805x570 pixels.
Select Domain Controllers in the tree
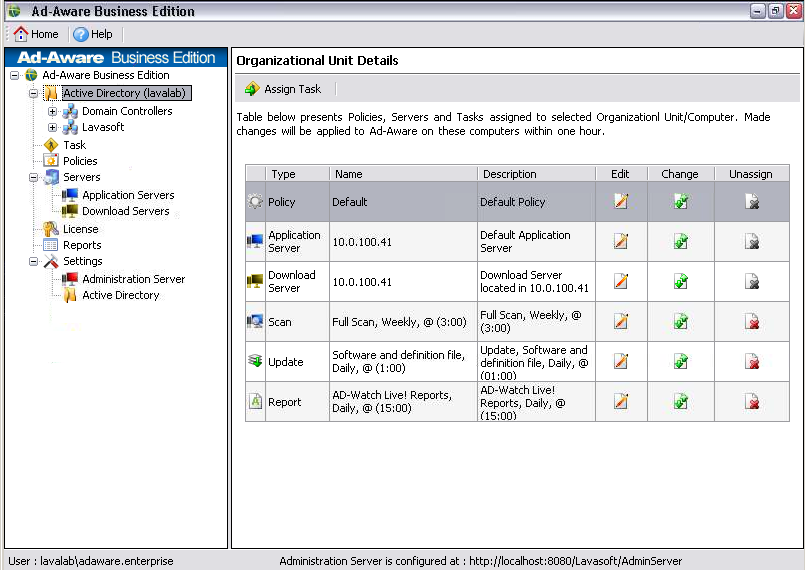click(x=127, y=111)
